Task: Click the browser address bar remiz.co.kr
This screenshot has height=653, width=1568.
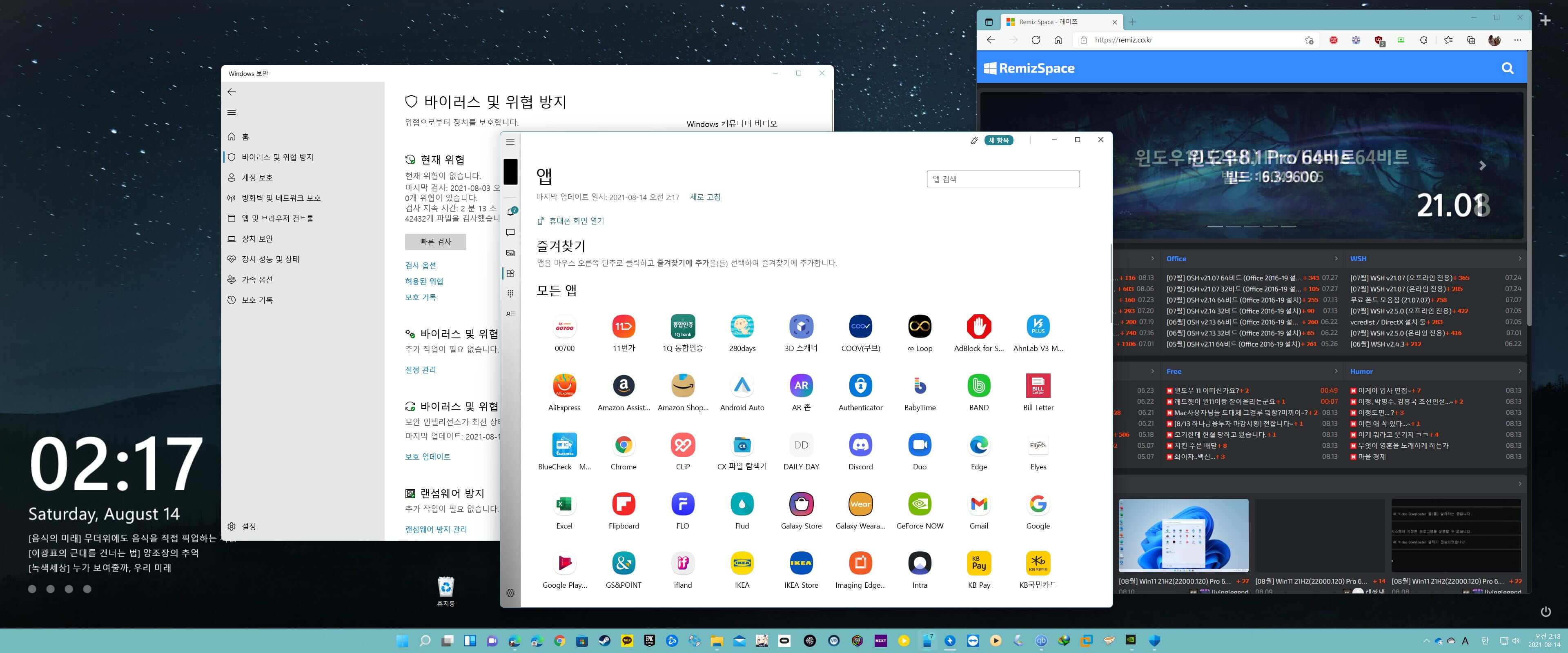Action: (1187, 40)
